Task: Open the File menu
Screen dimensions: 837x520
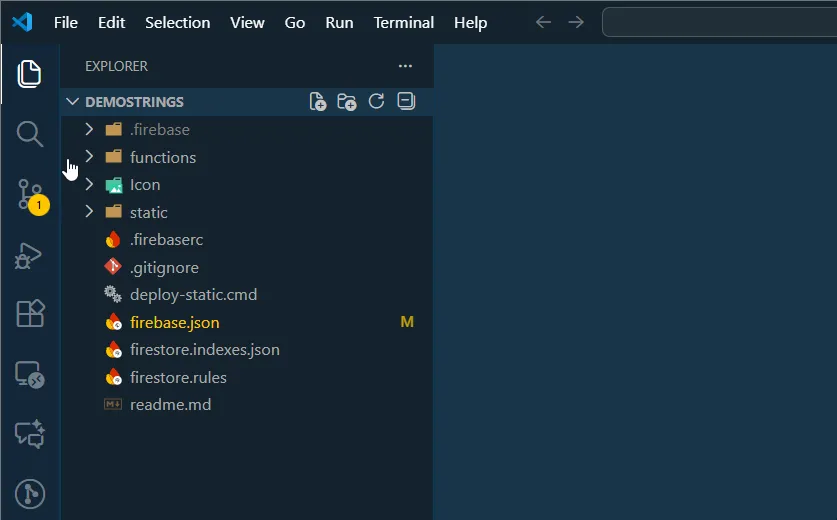Action: [x=66, y=22]
